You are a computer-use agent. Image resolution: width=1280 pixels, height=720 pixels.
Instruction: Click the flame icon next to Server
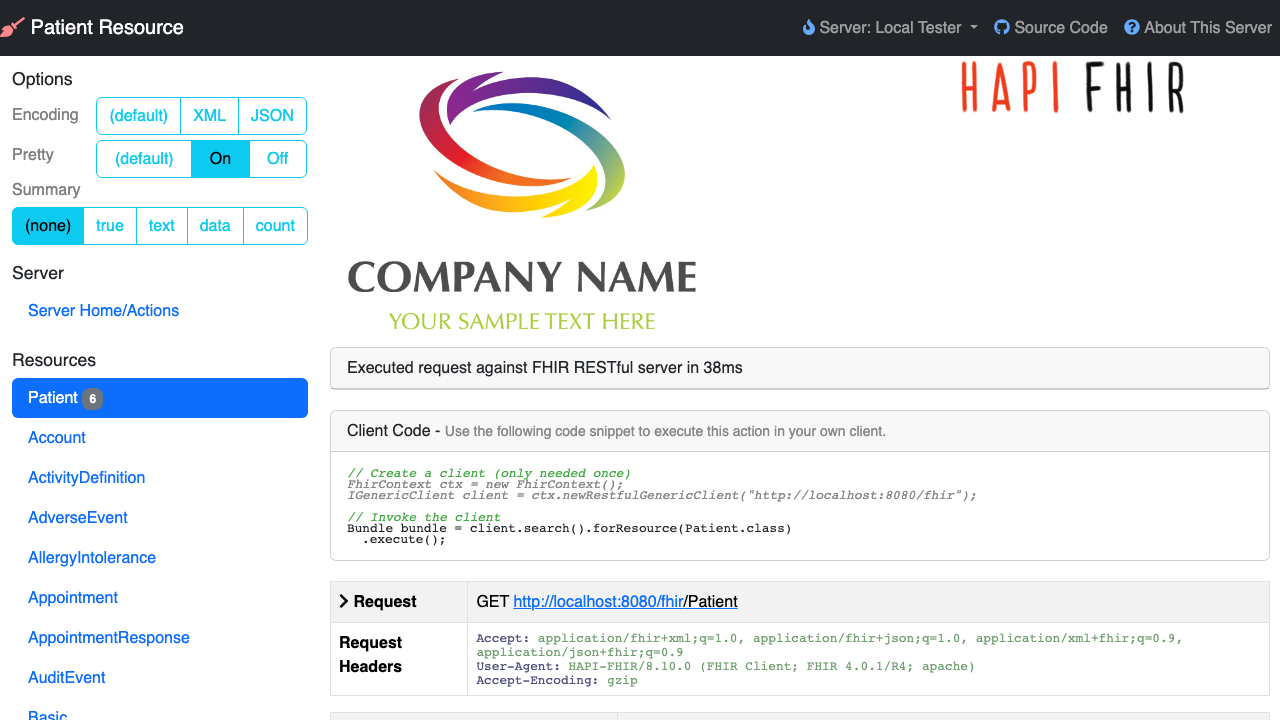click(809, 28)
